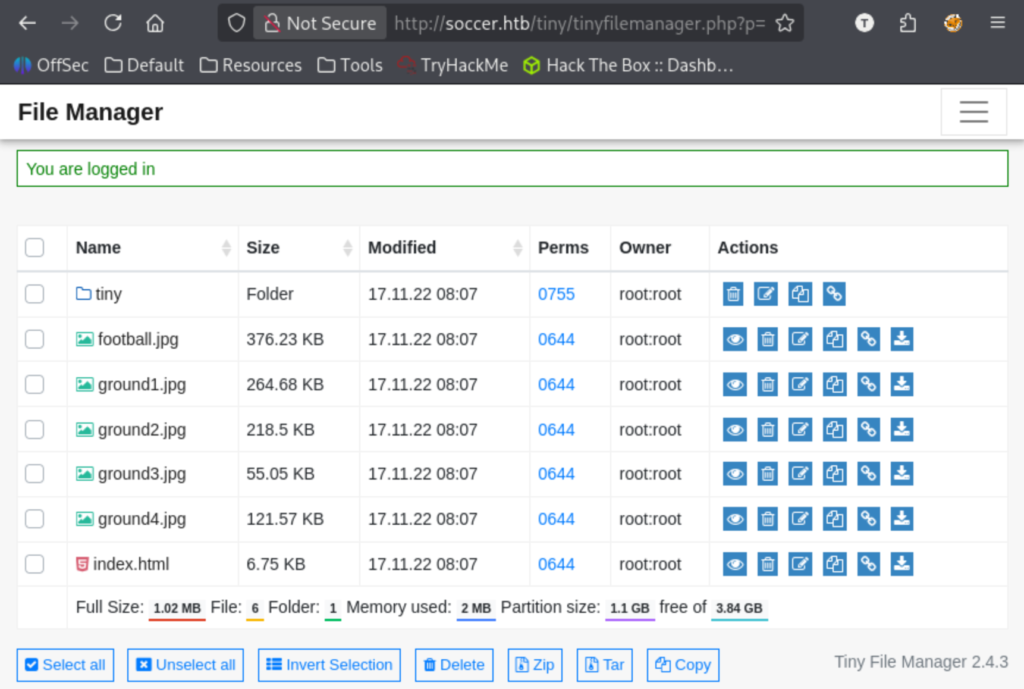Open the File Manager hamburger menu
Image resolution: width=1024 pixels, height=689 pixels.
[x=973, y=112]
